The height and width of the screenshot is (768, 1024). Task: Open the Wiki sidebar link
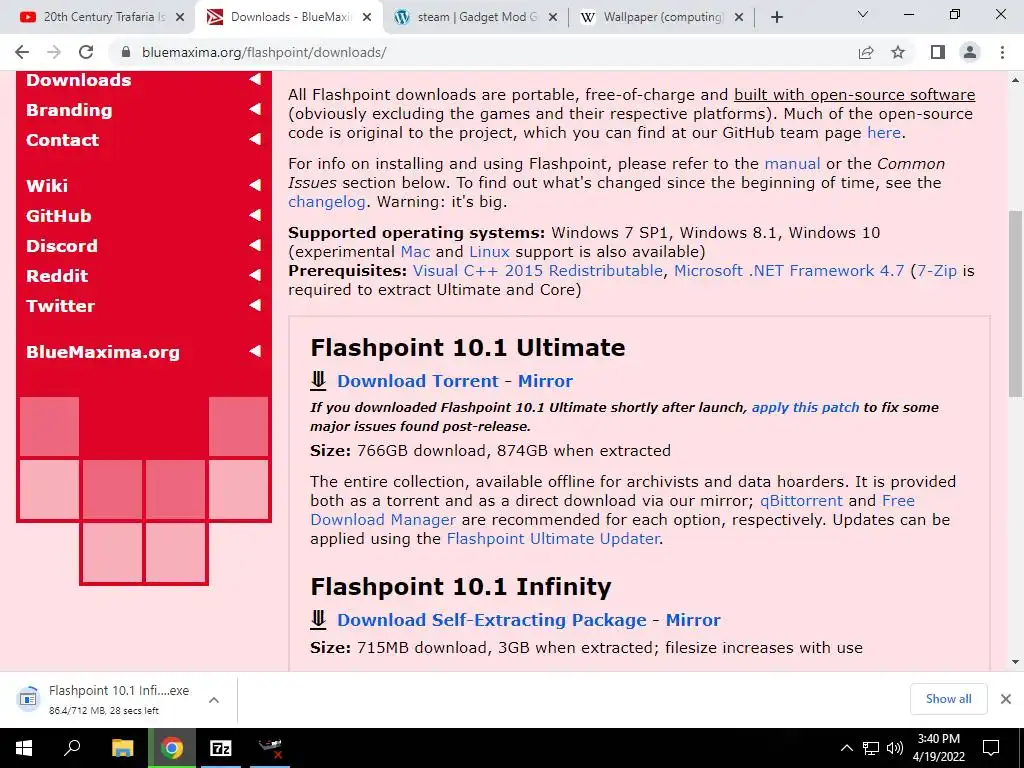(x=47, y=185)
